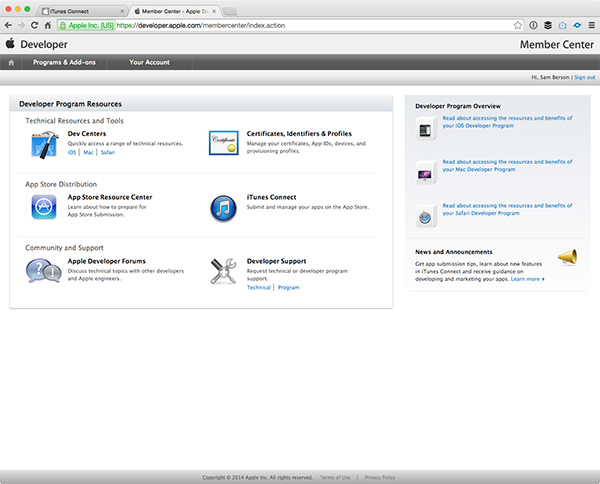Viewport: 600px width, 484px height.
Task: Open the Your Account menu
Action: coord(149,62)
